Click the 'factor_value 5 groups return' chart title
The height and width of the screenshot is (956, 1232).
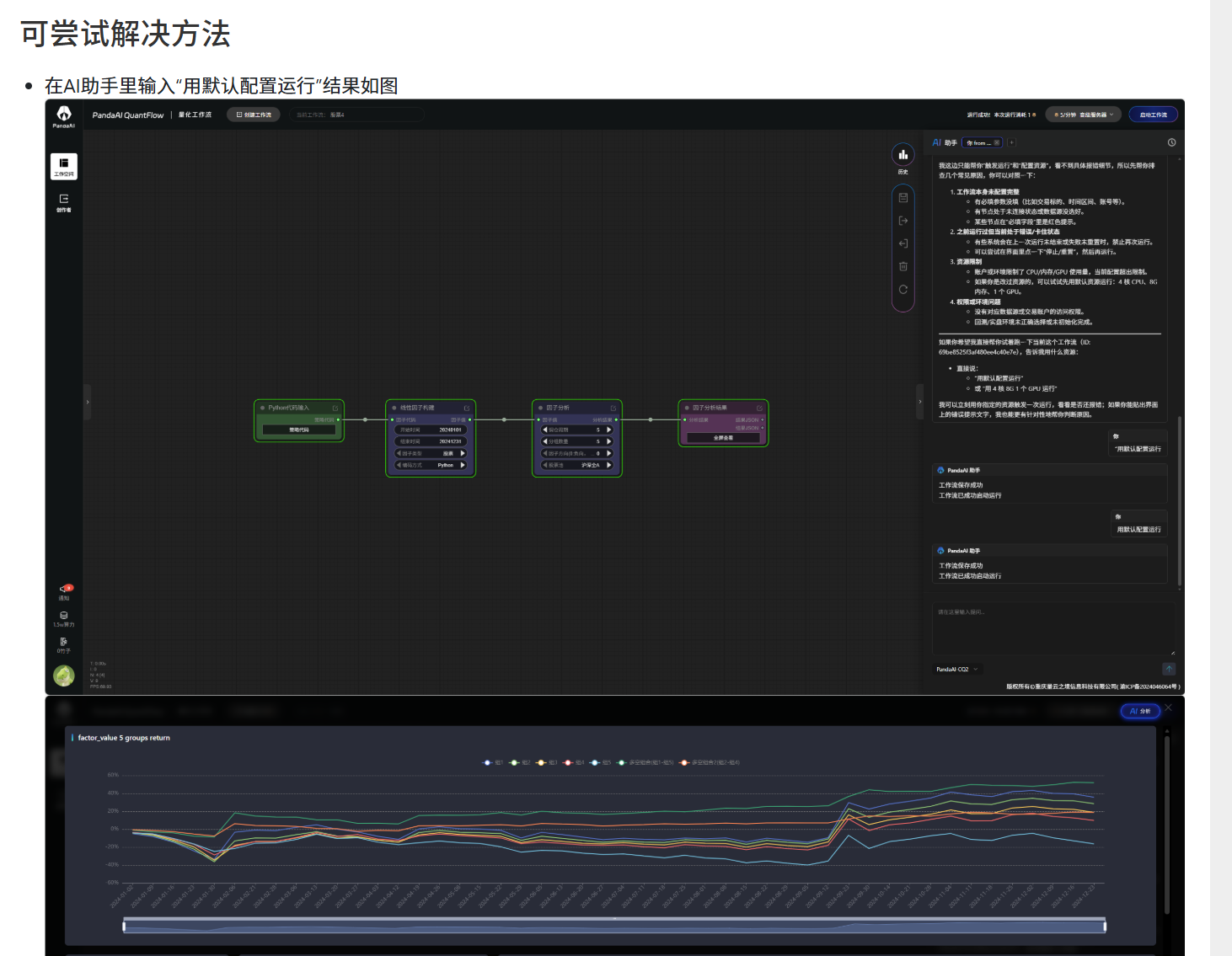point(124,738)
